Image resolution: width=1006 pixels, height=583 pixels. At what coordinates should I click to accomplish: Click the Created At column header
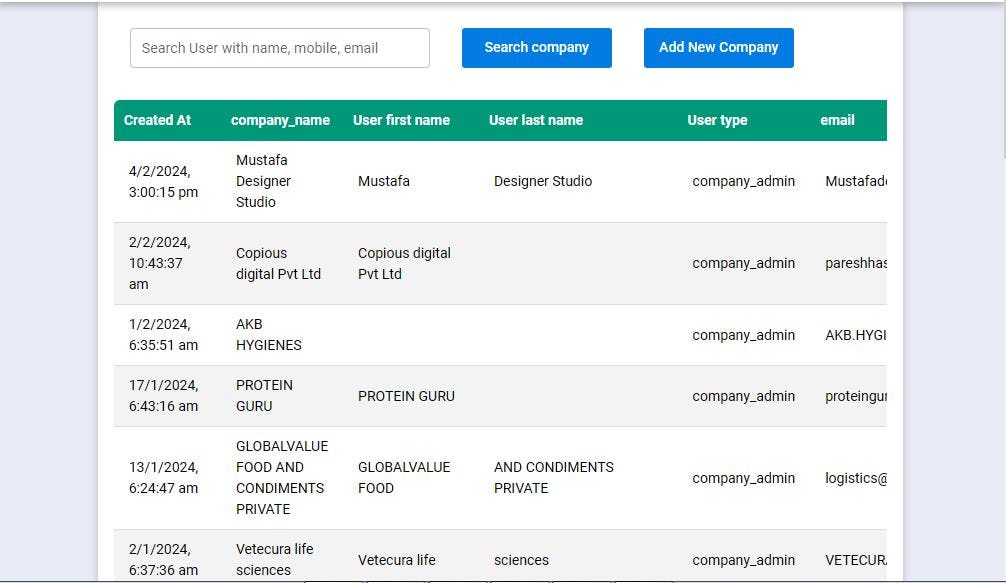(157, 120)
